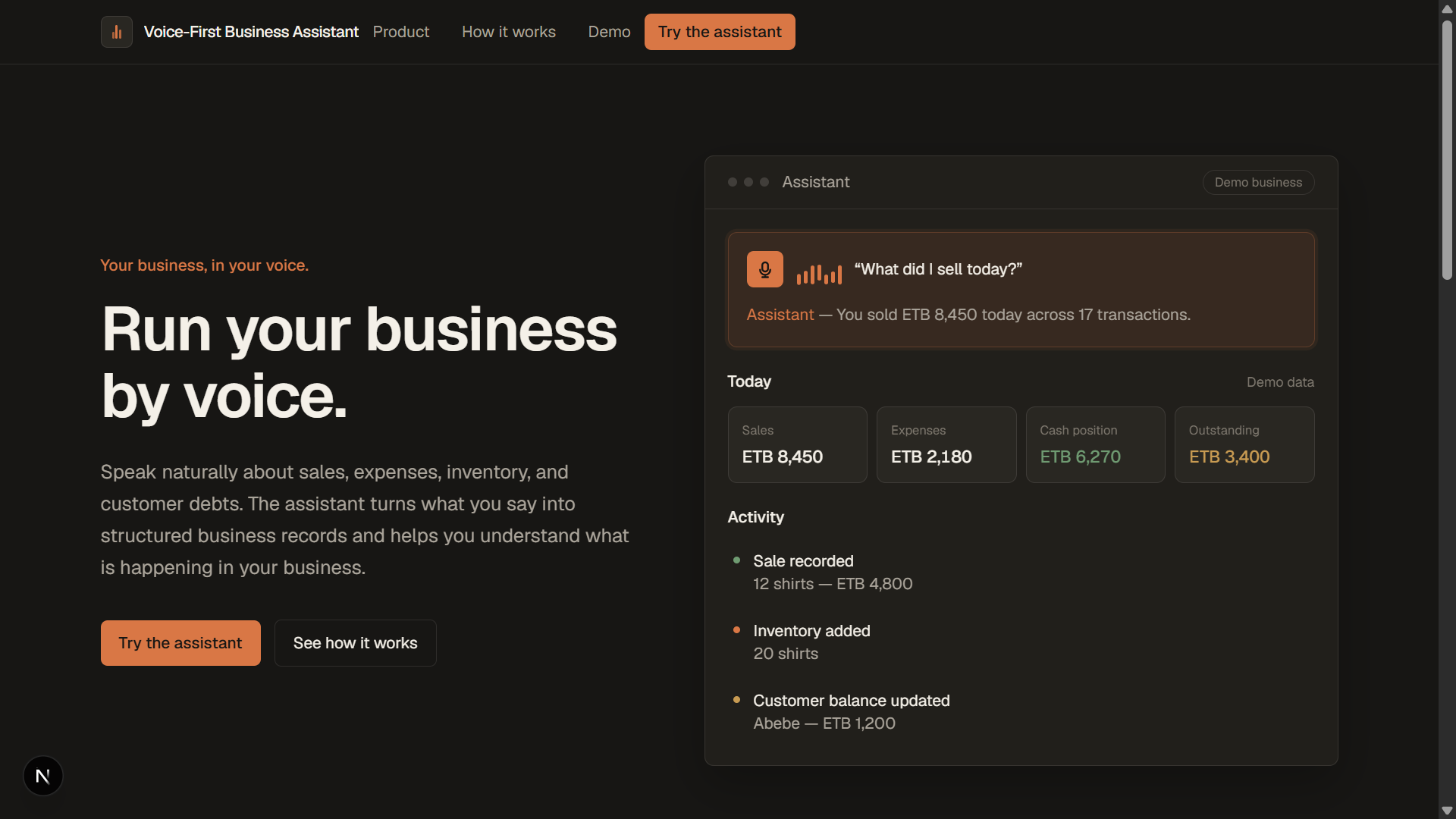Screen dimensions: 1456x819
Task: Click the scrollbar down arrow
Action: point(1447,810)
